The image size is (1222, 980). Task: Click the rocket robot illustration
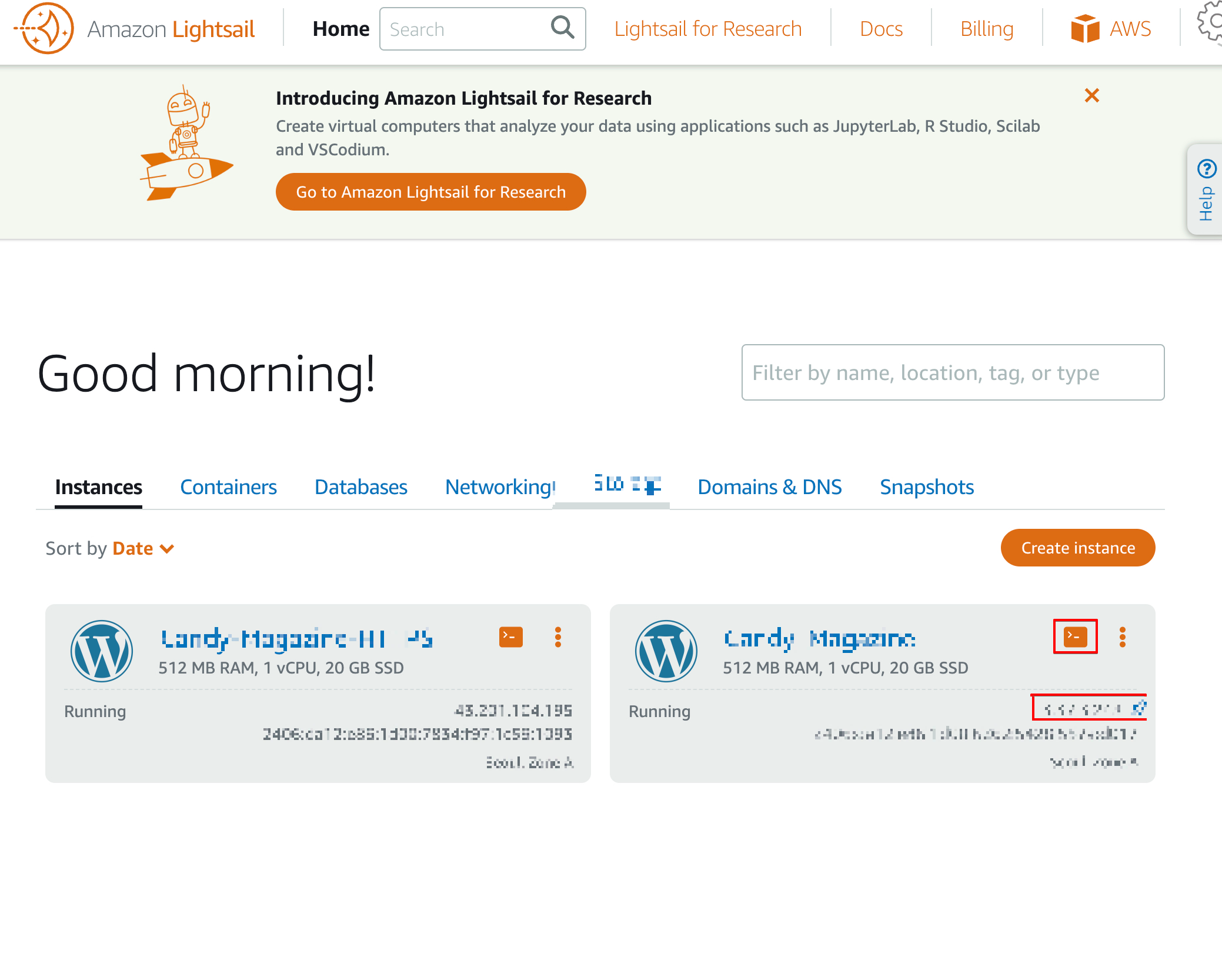coord(186,144)
